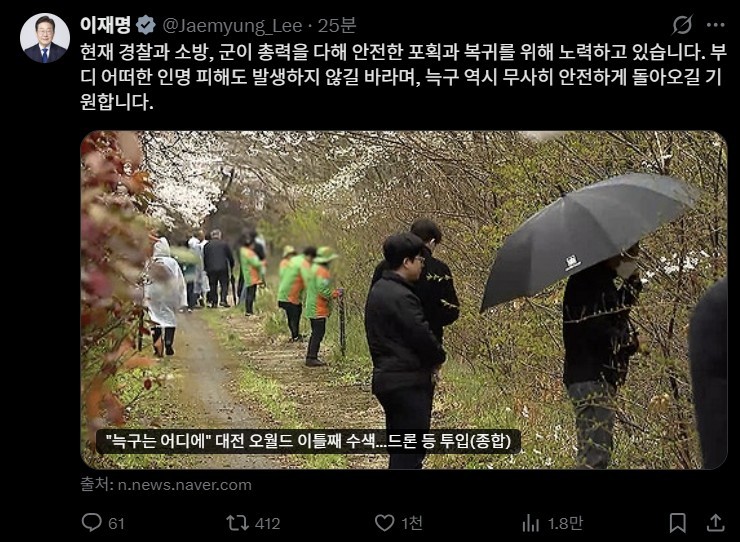Screen dimensions: 740x542
Task: Click the 412 reposts count
Action: pos(268,524)
